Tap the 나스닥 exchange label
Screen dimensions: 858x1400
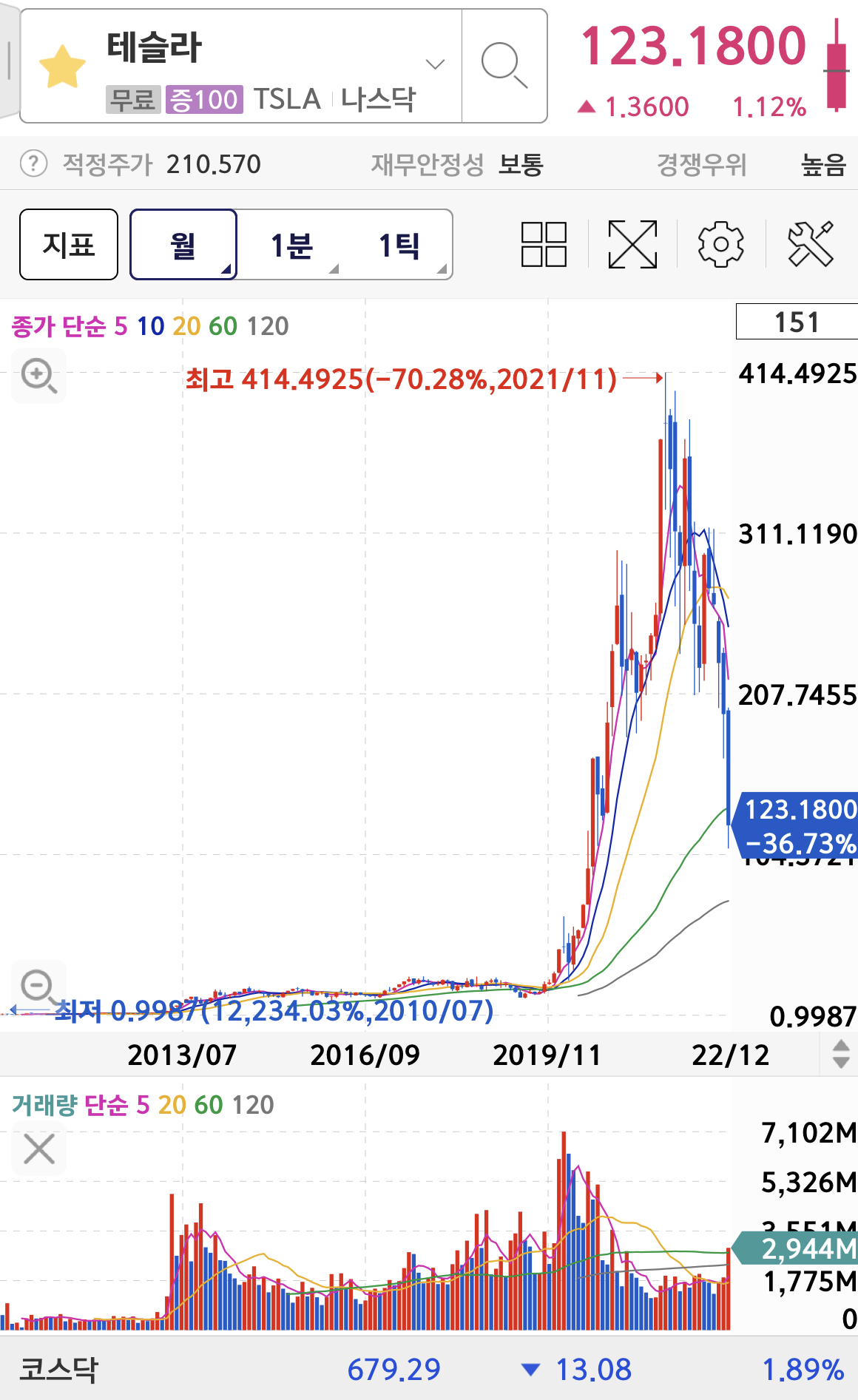[x=379, y=98]
